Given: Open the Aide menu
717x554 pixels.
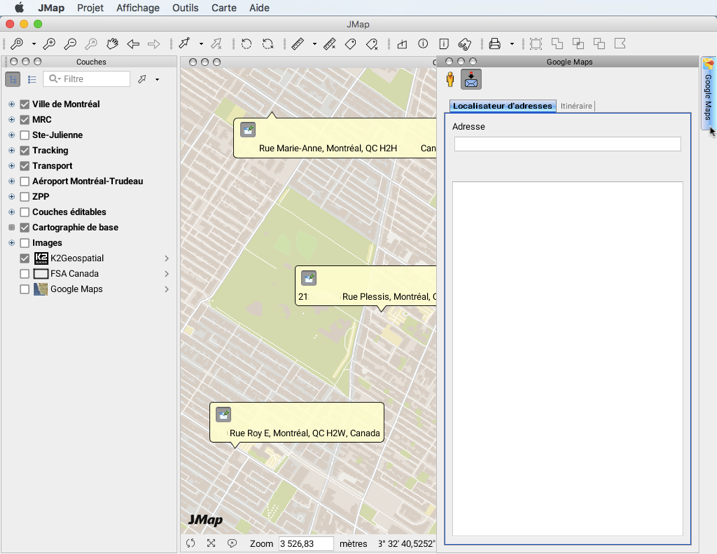Looking at the screenshot, I should [259, 8].
